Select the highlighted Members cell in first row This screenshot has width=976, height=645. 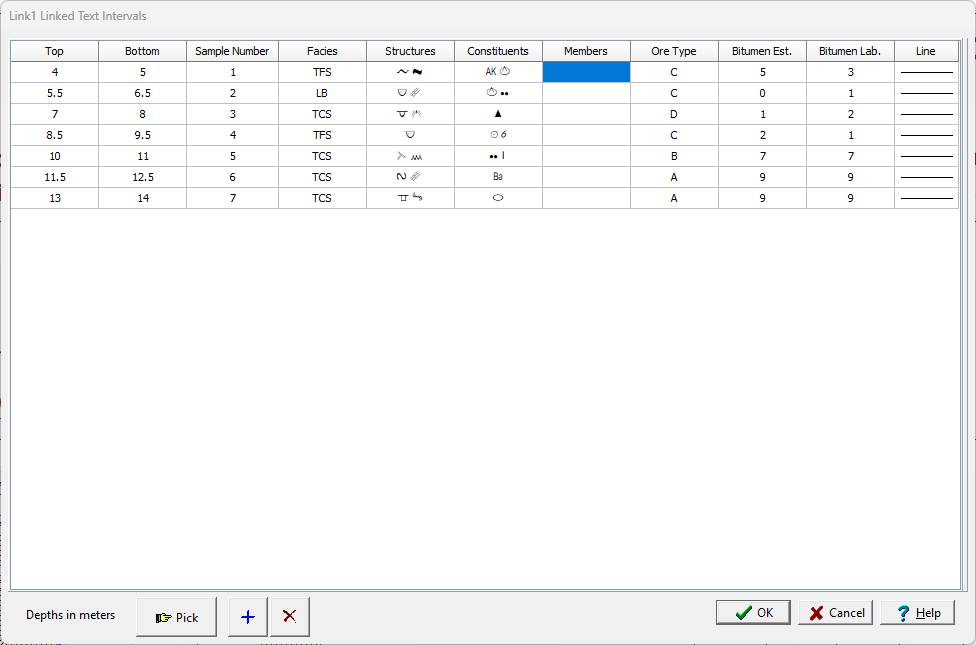586,72
